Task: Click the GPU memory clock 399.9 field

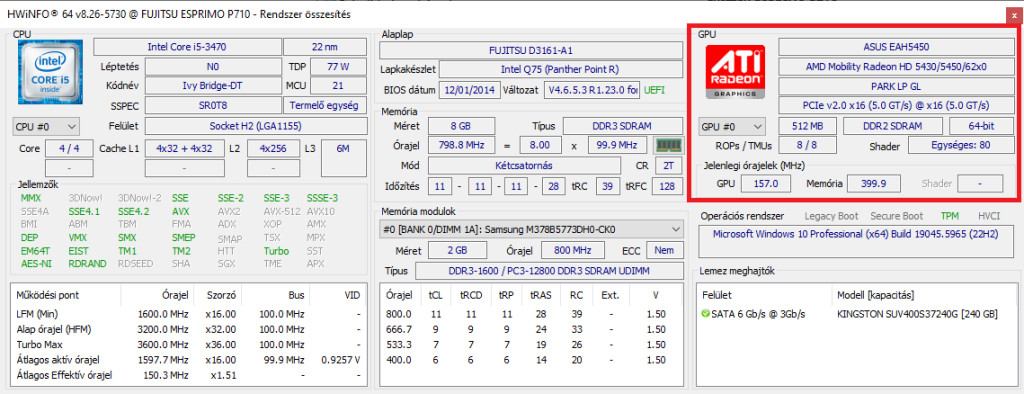Action: click(873, 184)
